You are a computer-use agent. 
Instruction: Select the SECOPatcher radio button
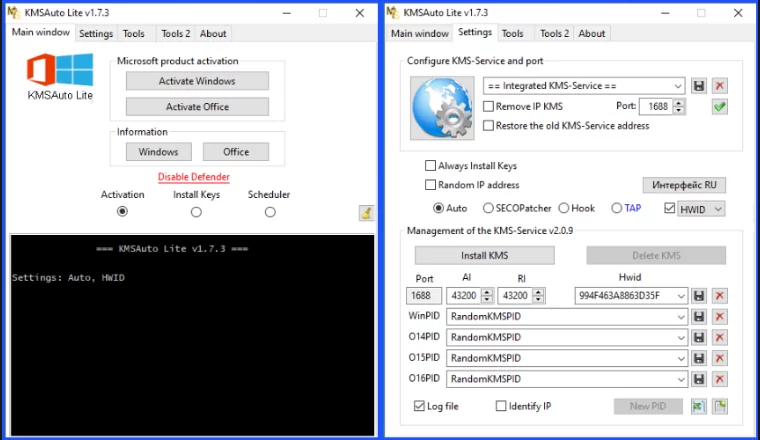pyautogui.click(x=488, y=208)
